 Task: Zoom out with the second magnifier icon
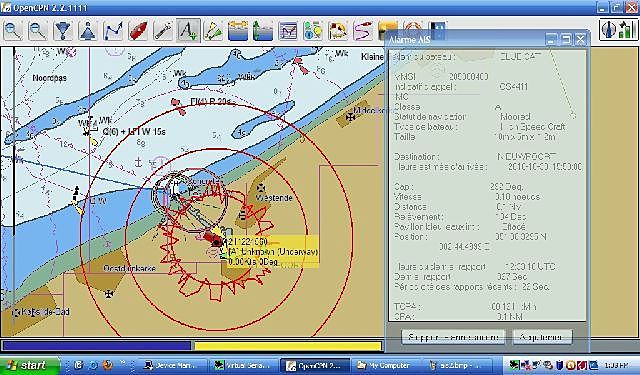(x=38, y=31)
